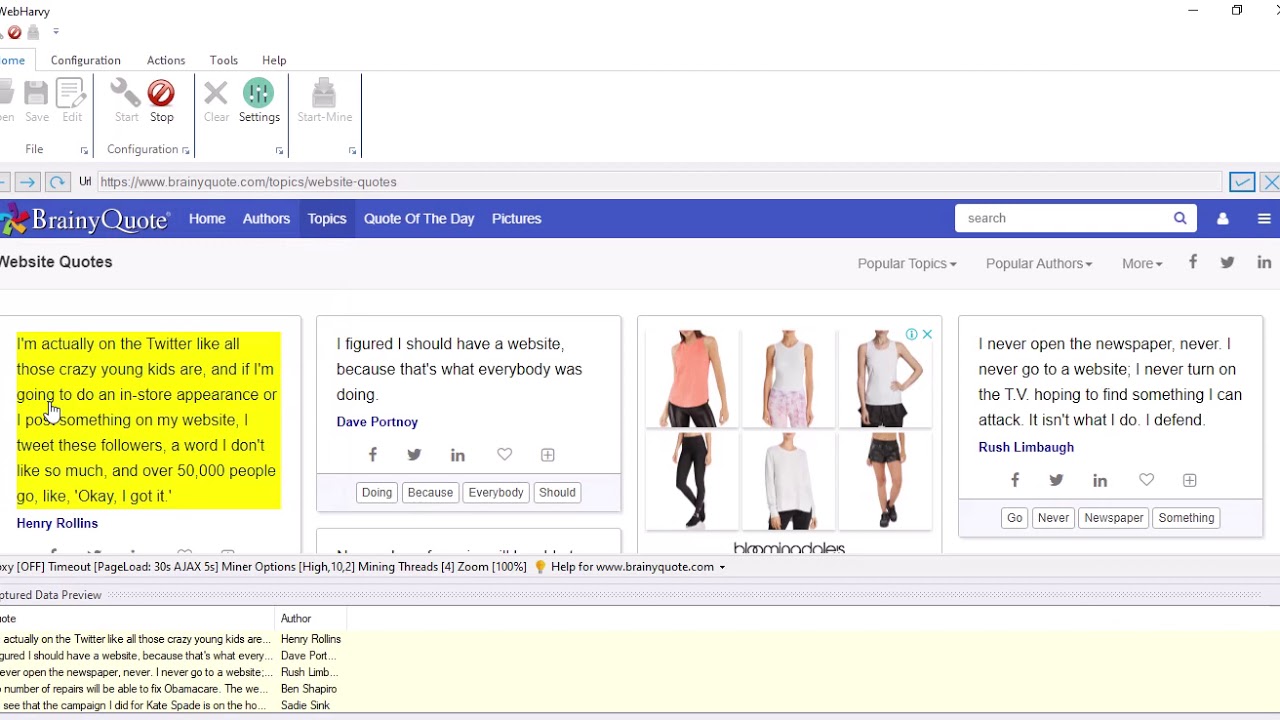Click the Newspaper tag
1280x720 pixels.
(1114, 518)
